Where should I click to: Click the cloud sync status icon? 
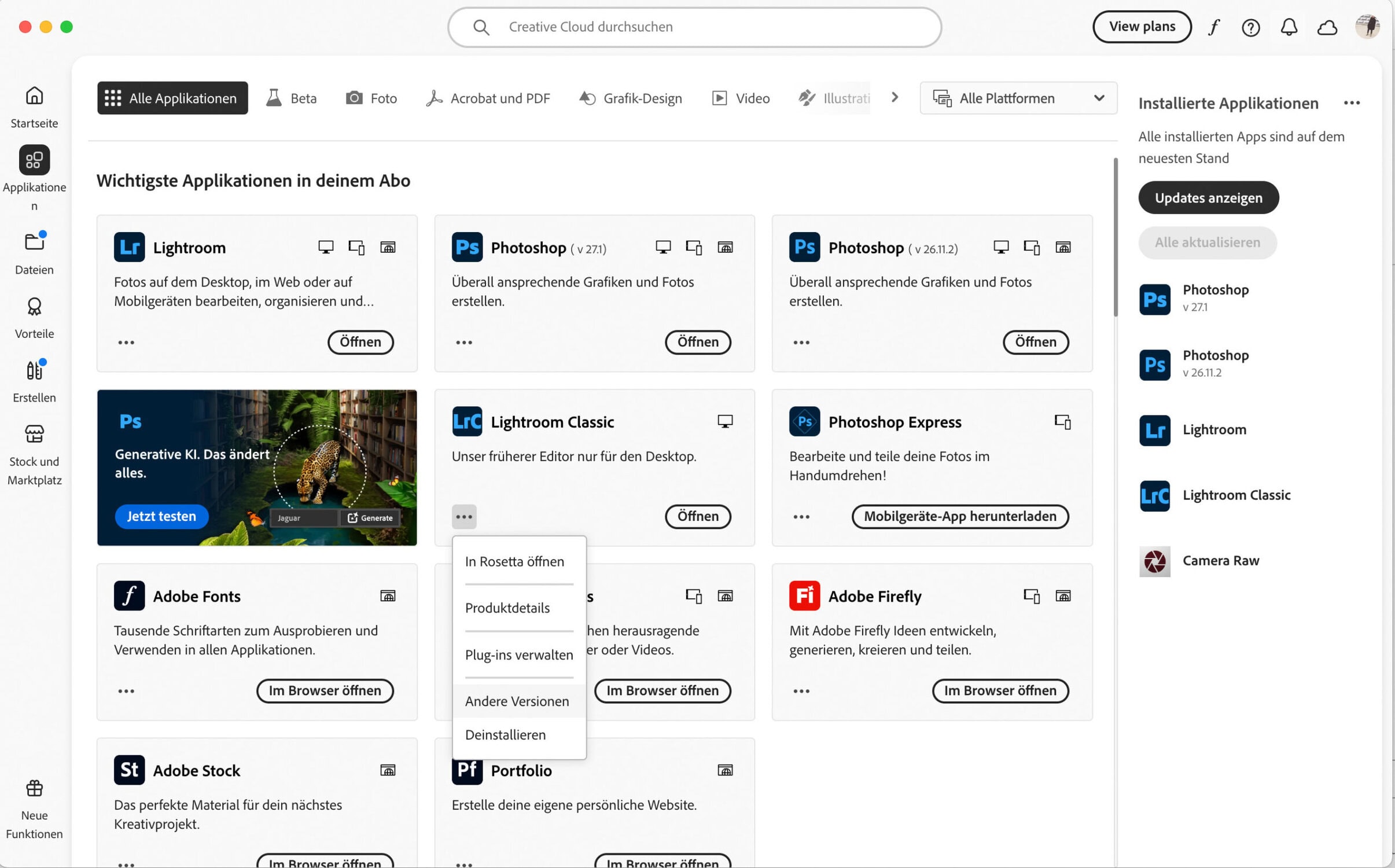(1327, 27)
